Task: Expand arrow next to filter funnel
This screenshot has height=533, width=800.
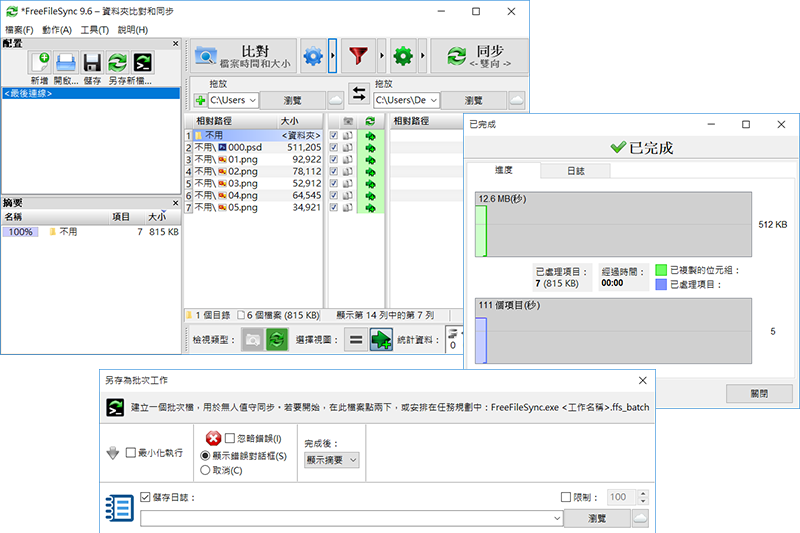Action: [382, 56]
